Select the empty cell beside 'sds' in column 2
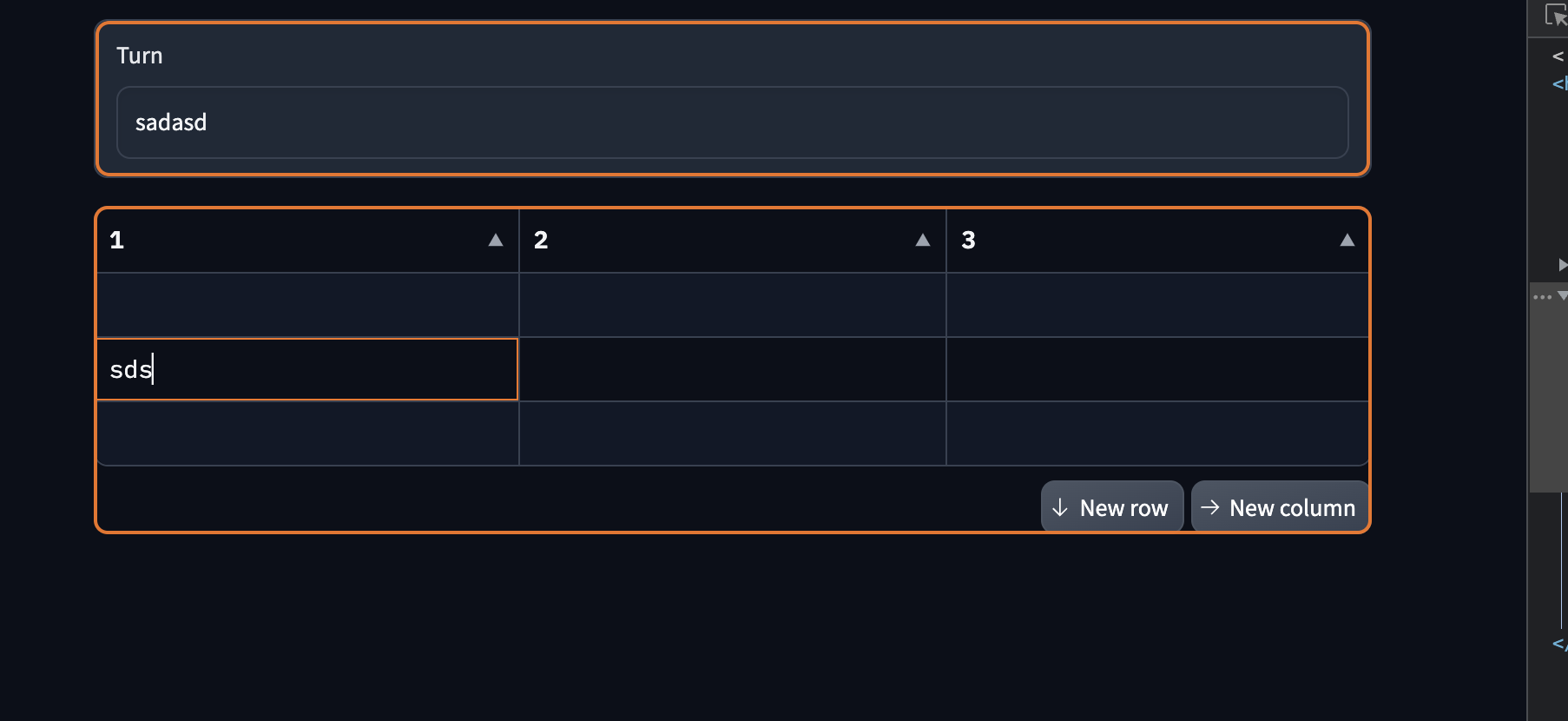 pos(732,368)
